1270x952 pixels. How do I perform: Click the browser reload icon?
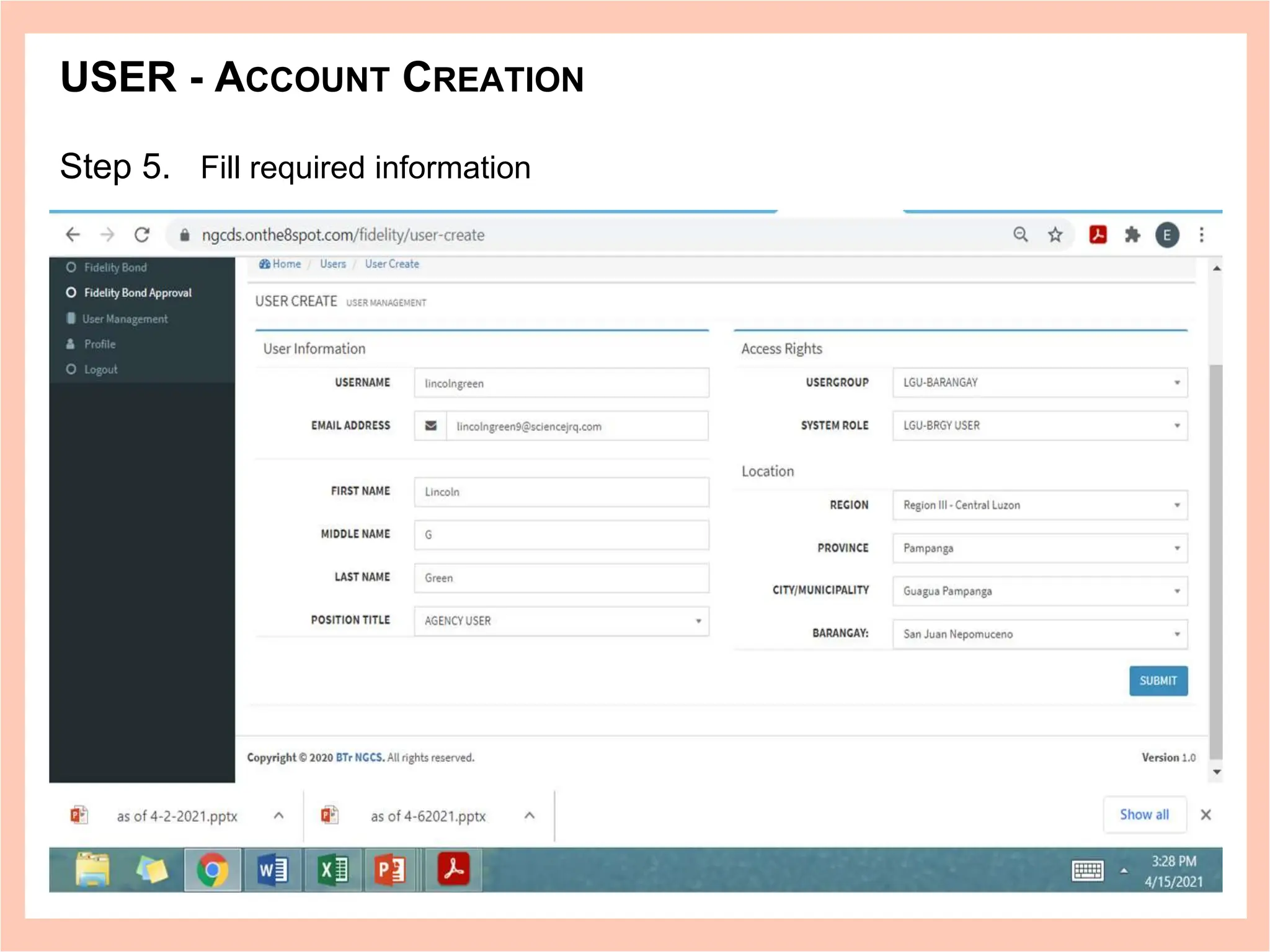point(142,235)
